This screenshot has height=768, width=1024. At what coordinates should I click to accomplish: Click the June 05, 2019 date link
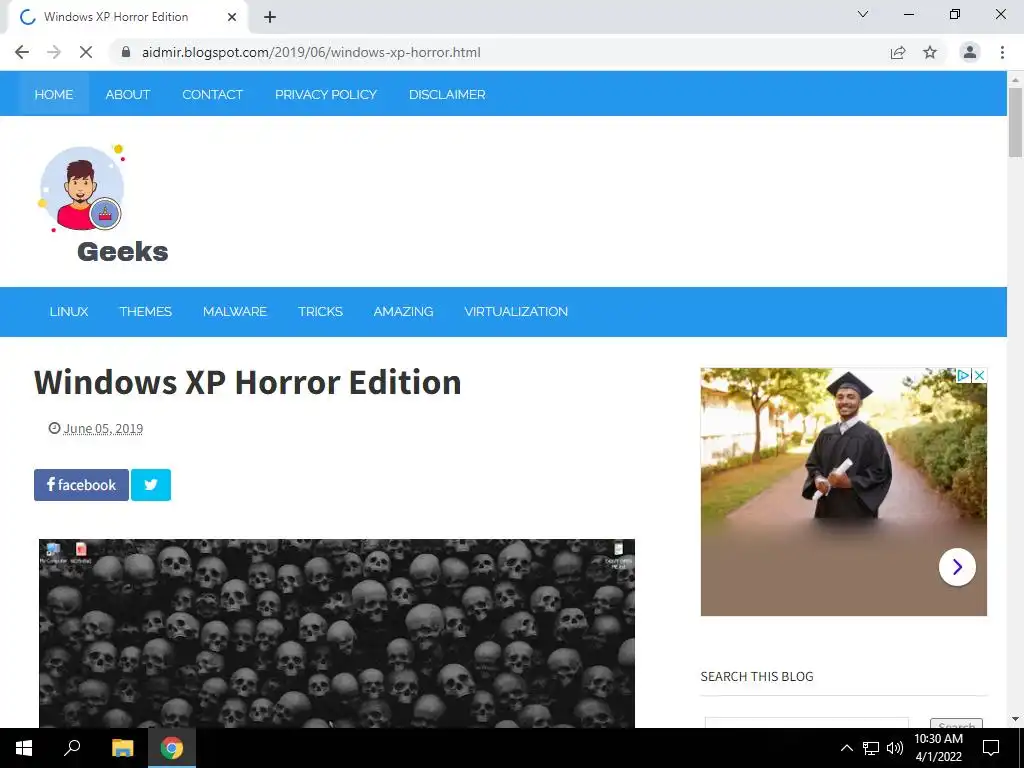(x=103, y=428)
